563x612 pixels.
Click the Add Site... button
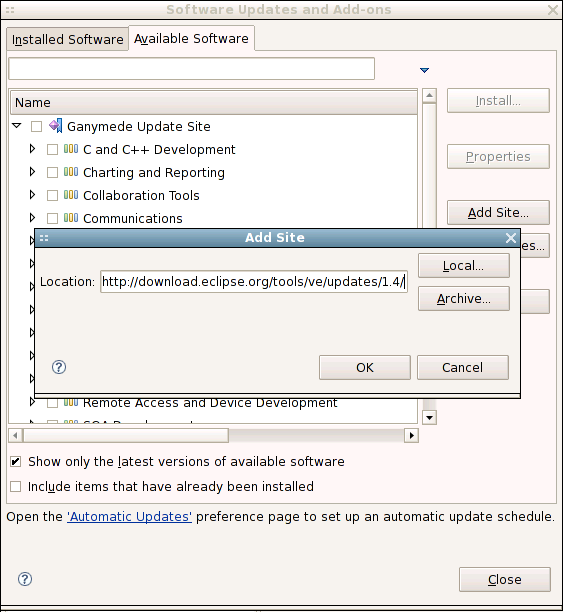(498, 213)
